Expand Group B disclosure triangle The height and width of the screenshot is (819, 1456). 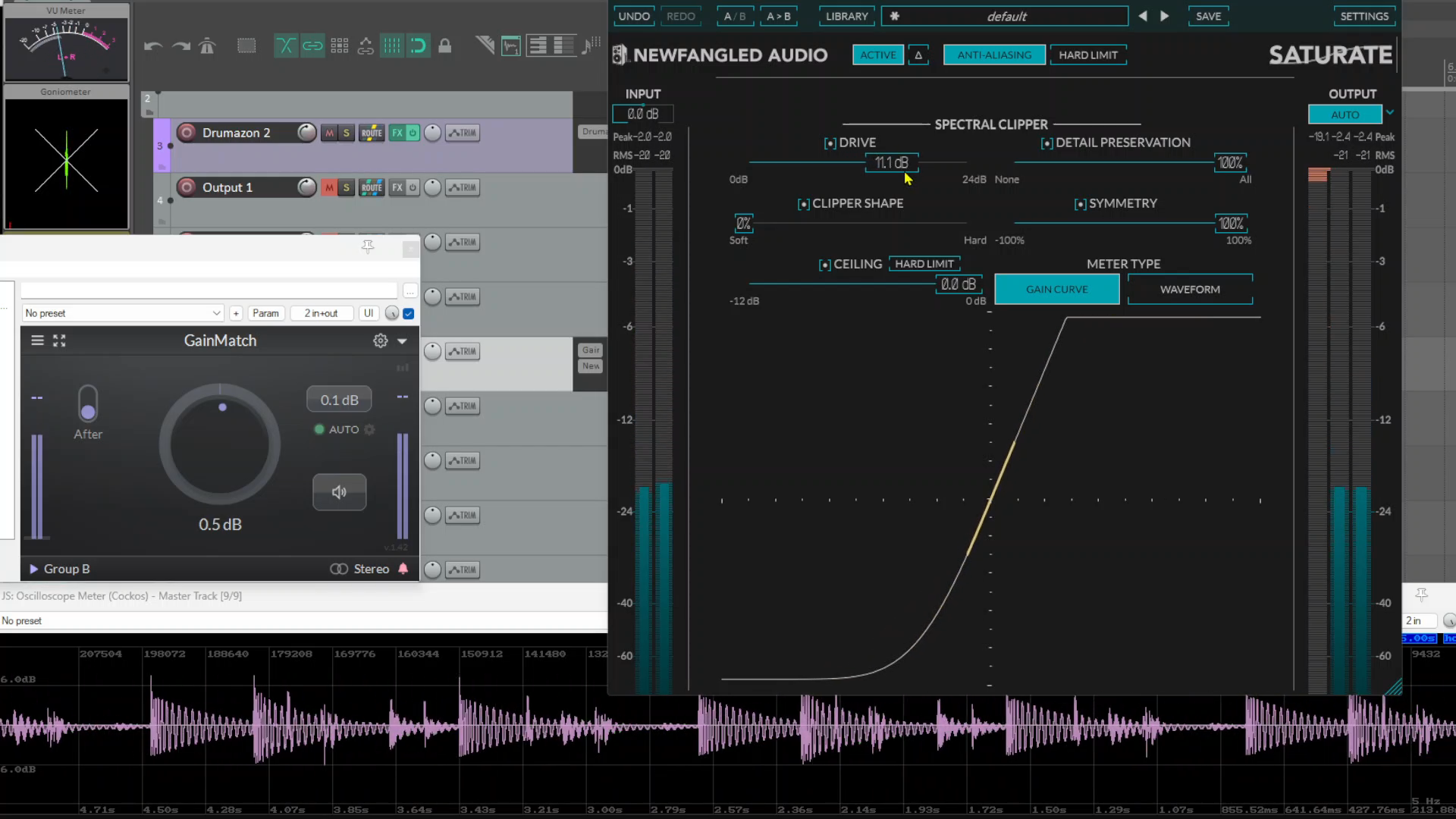pyautogui.click(x=33, y=569)
